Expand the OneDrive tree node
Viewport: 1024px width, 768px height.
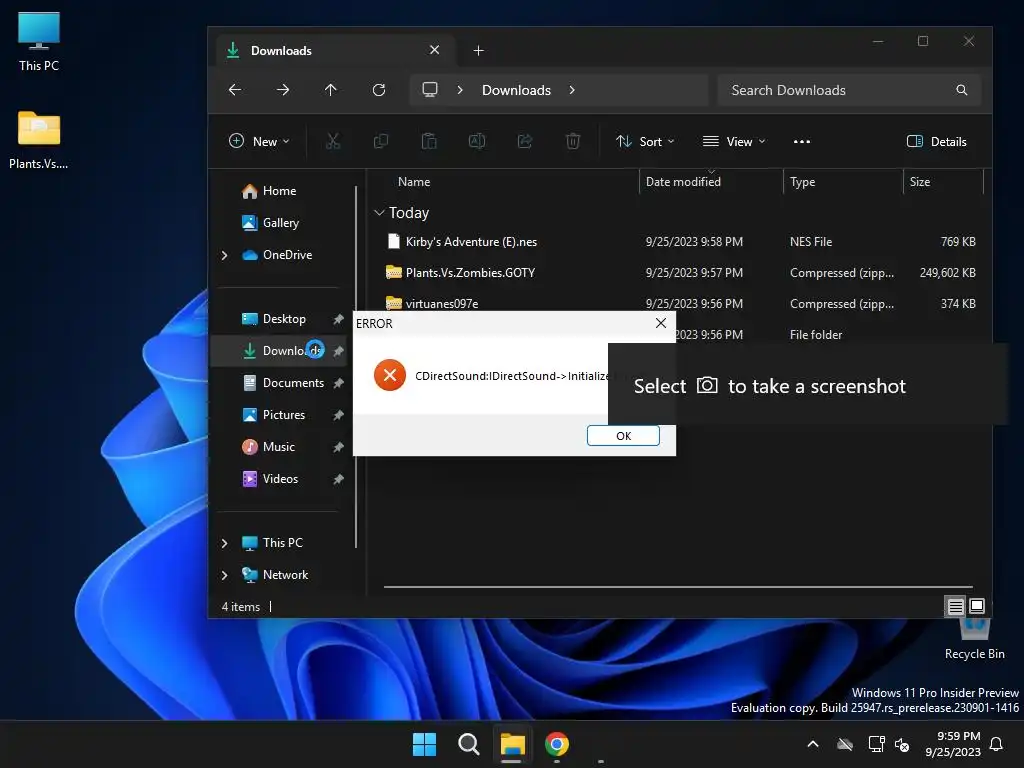pos(225,255)
